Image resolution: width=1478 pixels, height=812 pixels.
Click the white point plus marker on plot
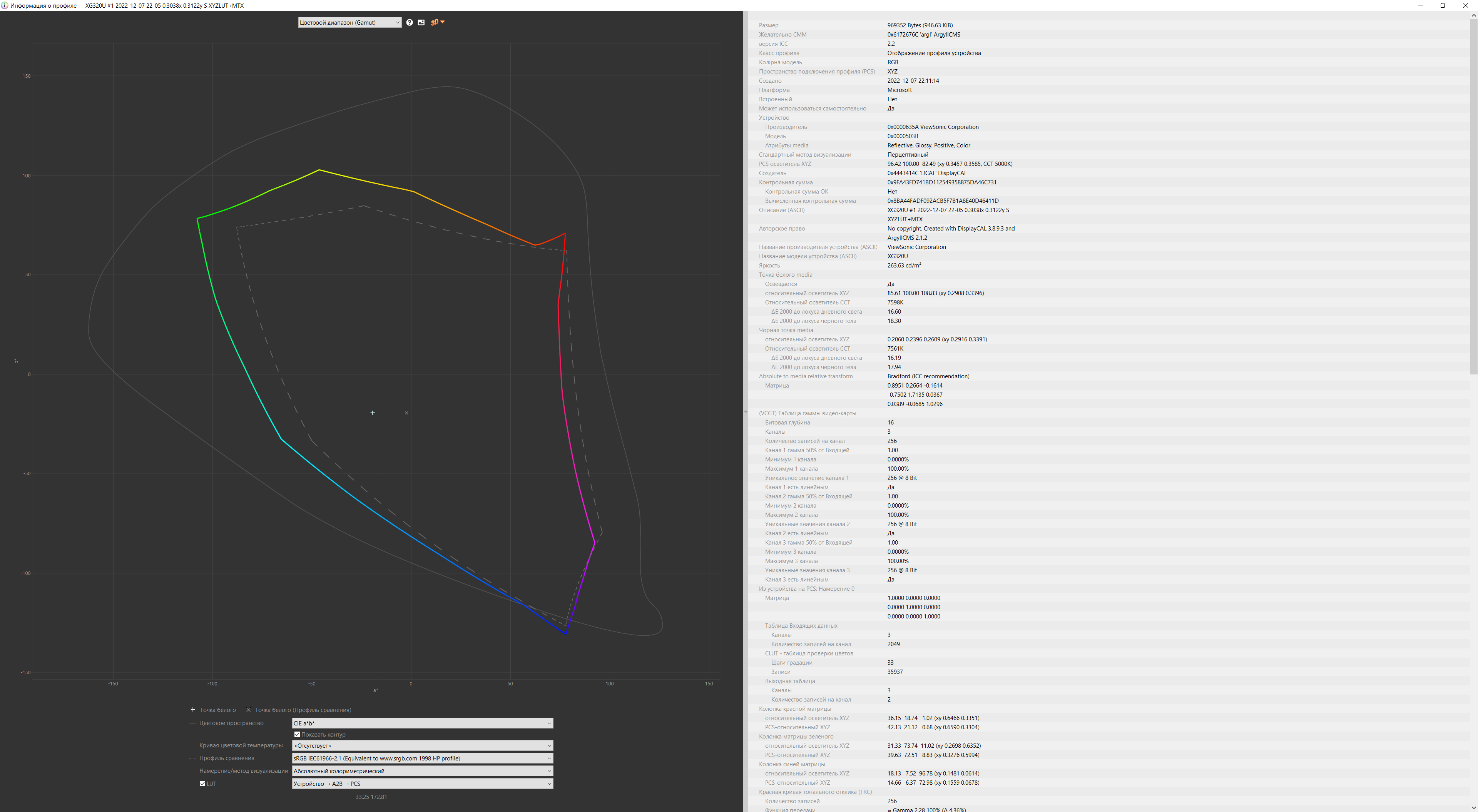click(372, 413)
